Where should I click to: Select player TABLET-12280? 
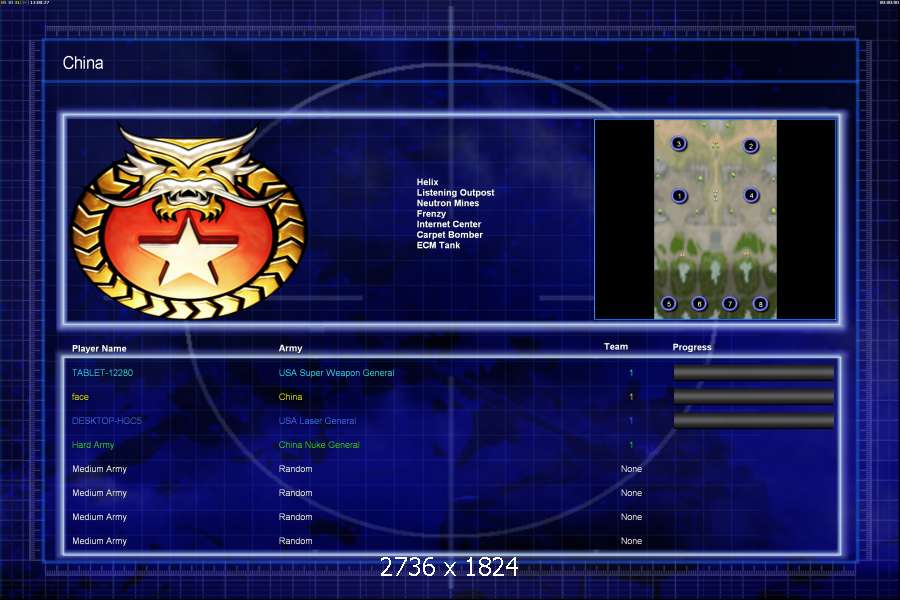click(102, 373)
